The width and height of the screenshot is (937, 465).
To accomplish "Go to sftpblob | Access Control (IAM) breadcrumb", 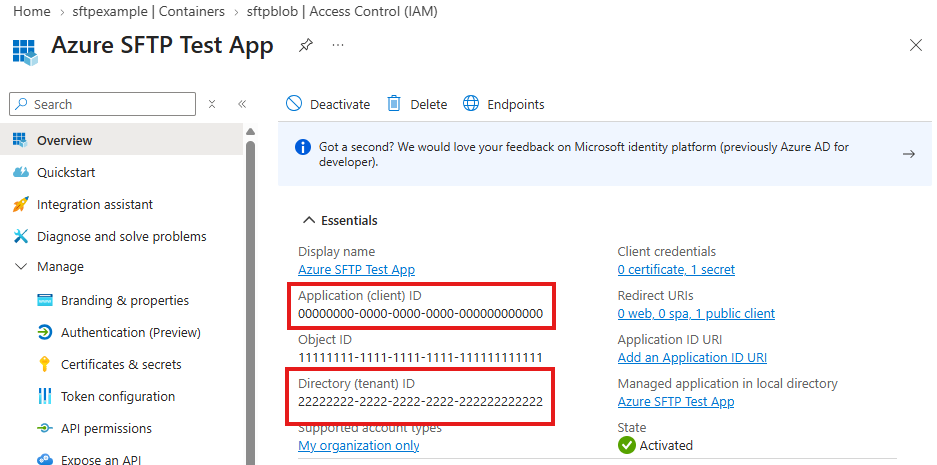I will (342, 11).
